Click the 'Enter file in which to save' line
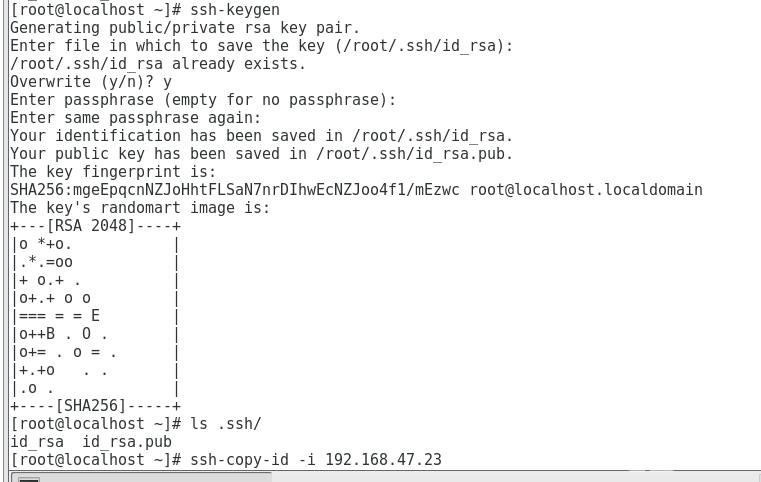Viewport: 761px width, 482px height. (262, 46)
